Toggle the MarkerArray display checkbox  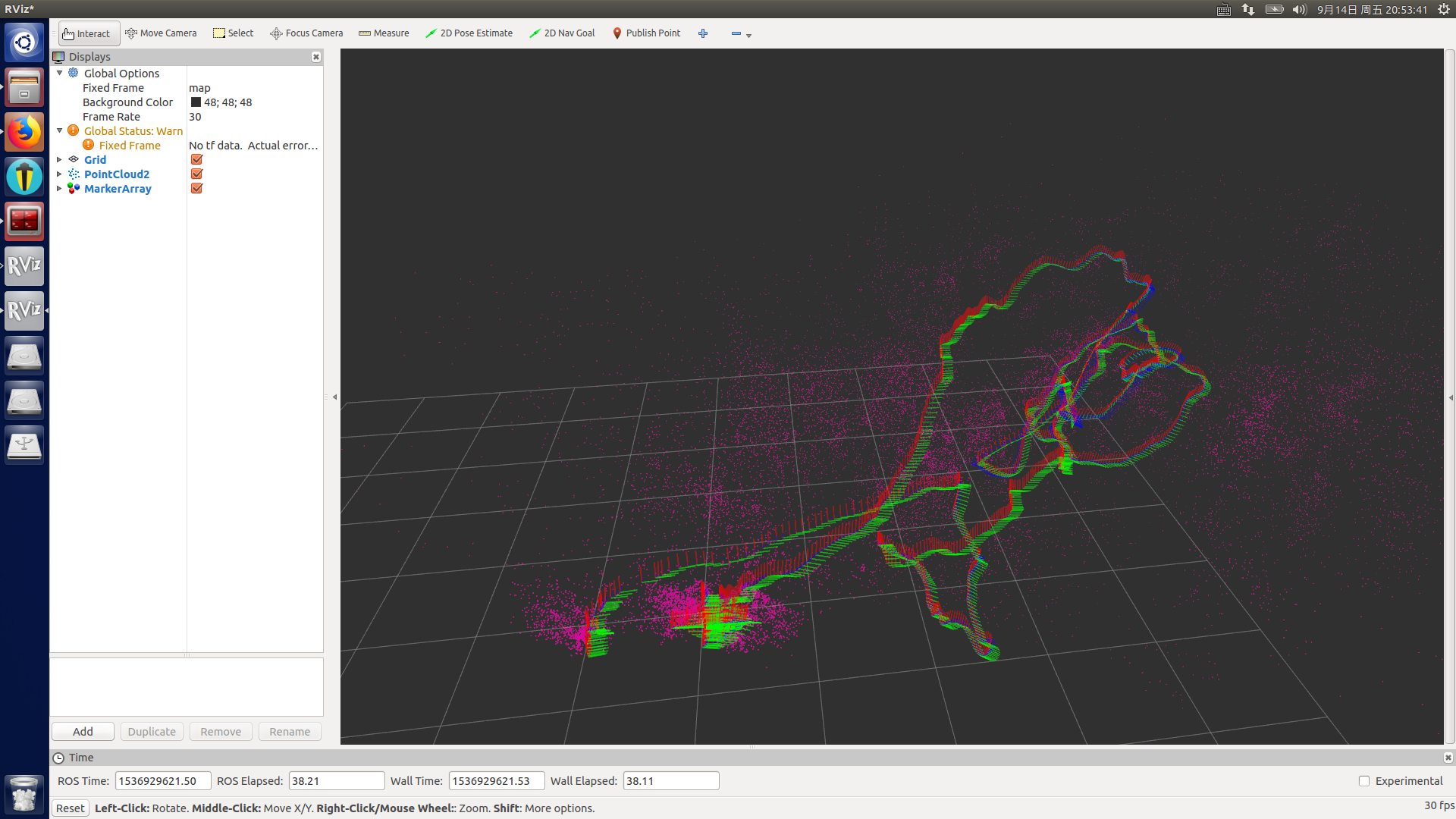click(x=196, y=189)
